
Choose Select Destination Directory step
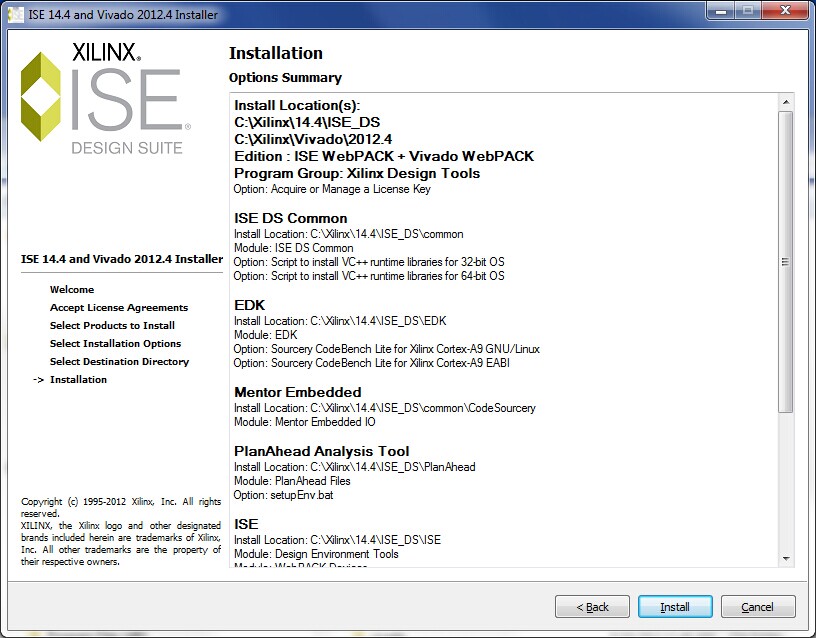pyautogui.click(x=119, y=362)
